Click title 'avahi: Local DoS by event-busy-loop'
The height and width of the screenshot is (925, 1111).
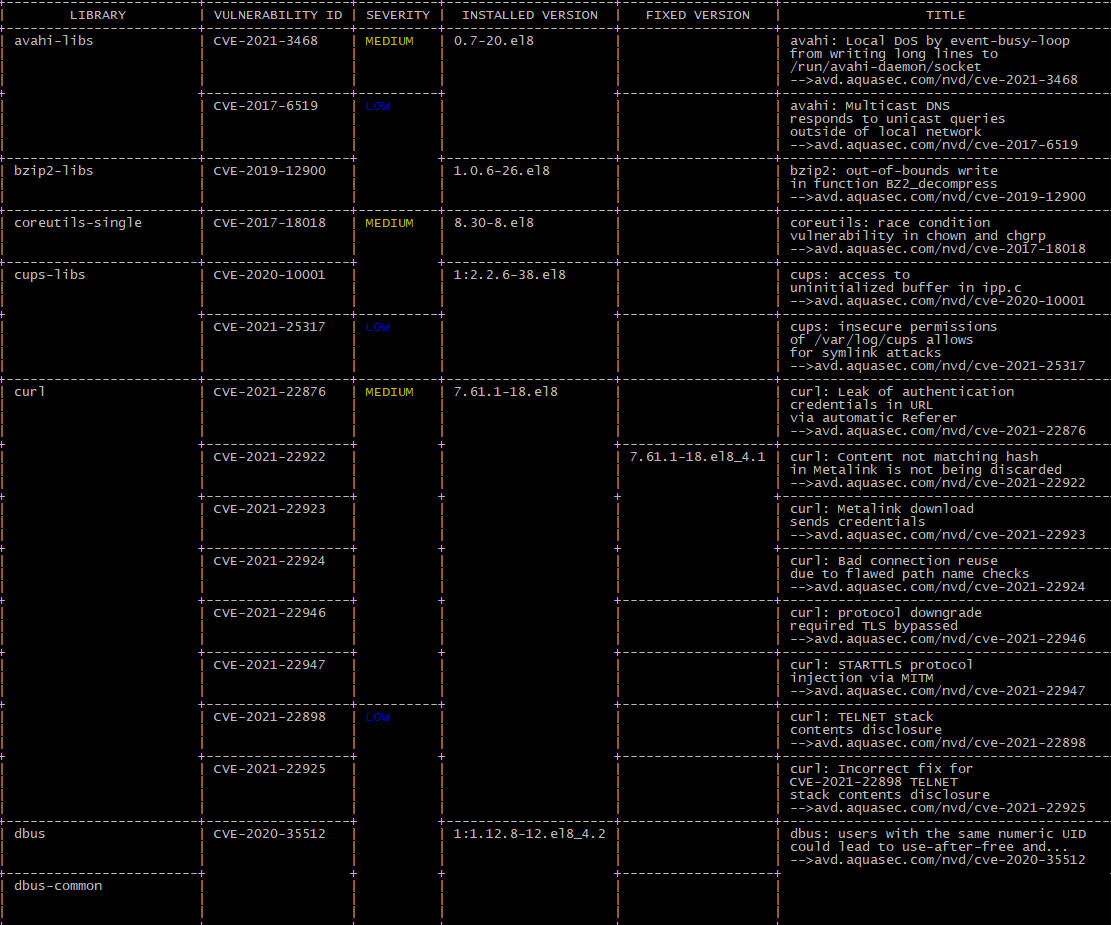(930, 40)
